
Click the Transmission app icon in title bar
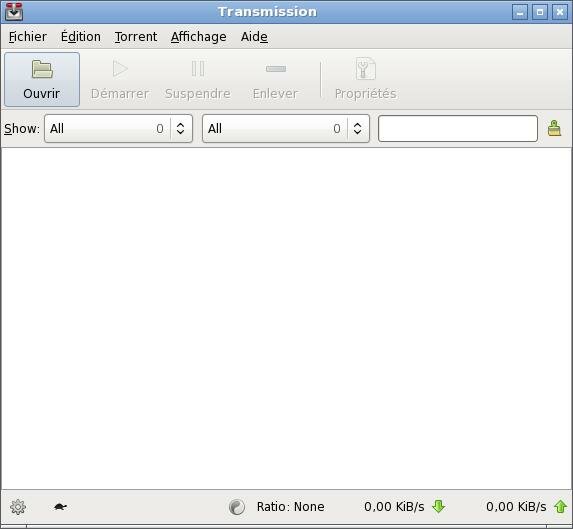pos(14,11)
